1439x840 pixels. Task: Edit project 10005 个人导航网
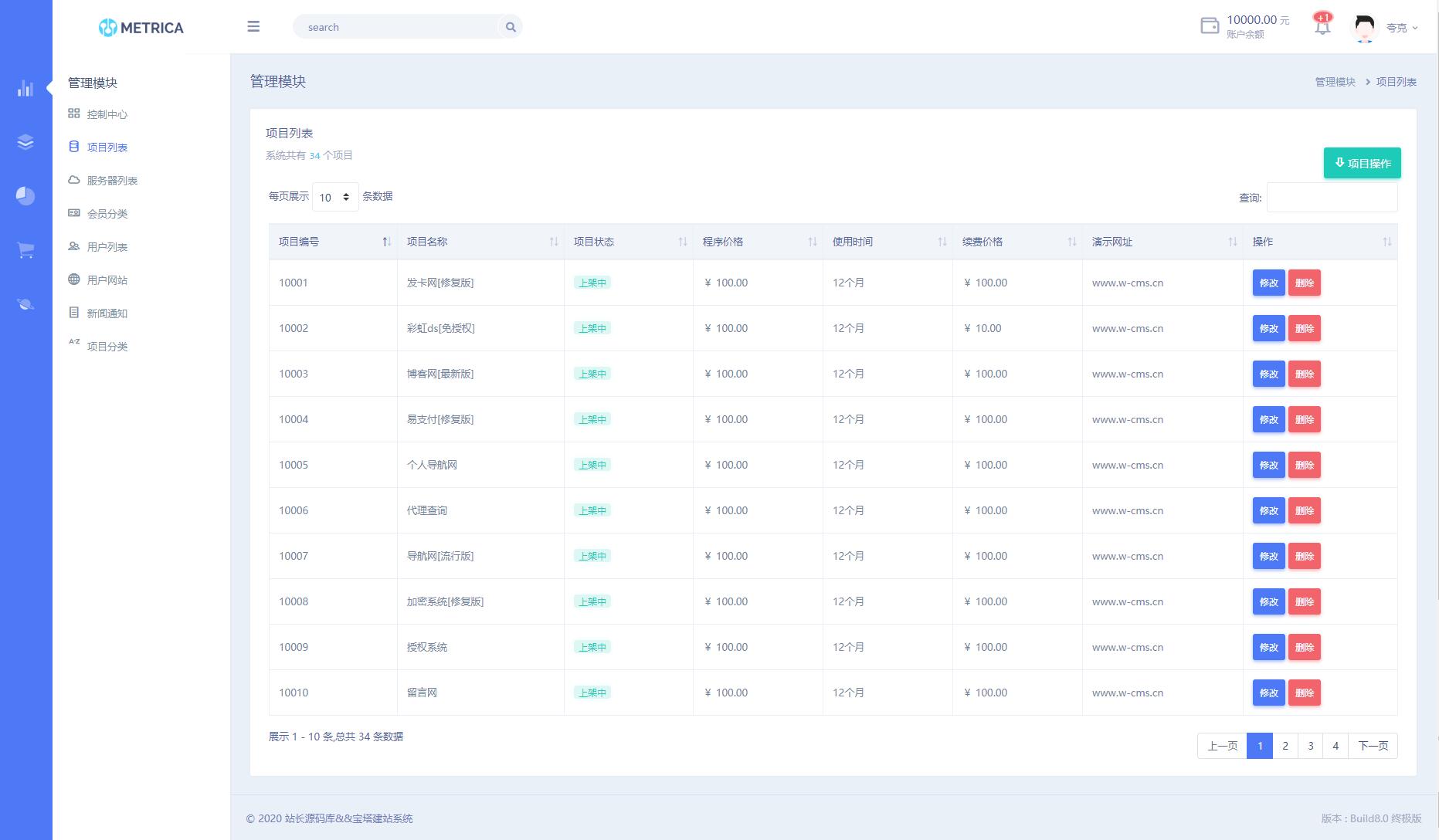click(1268, 465)
